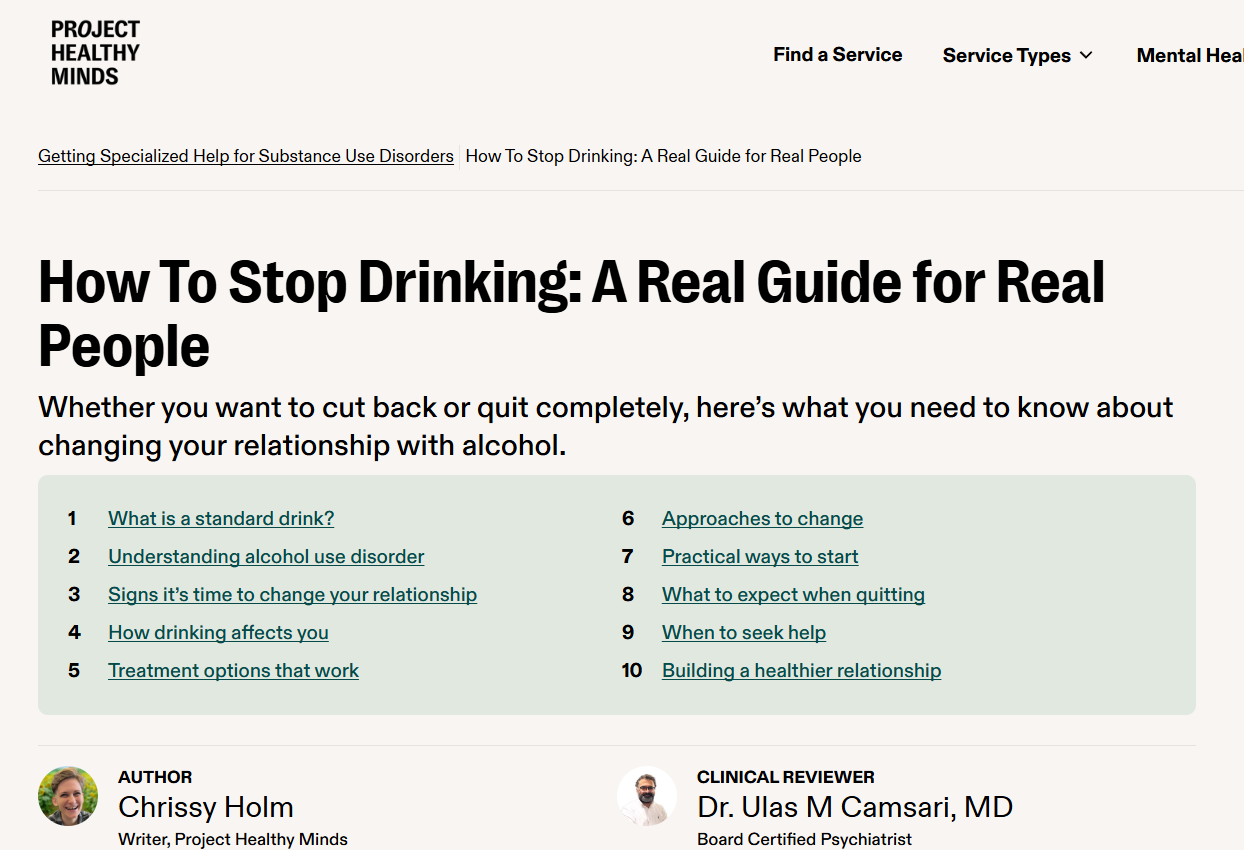Screen dimensions: 1244x850
Task: Open the Mental Health navigation item
Action: [x=1189, y=55]
